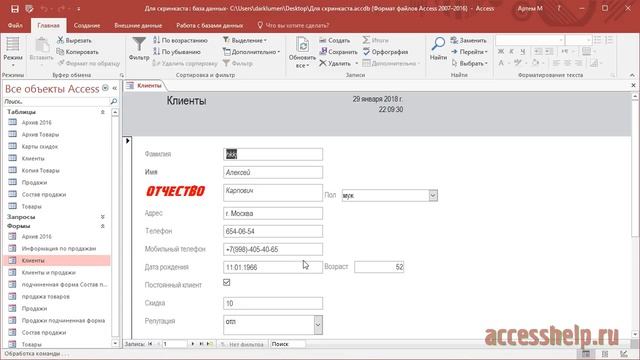Click the record Поиск box at bottom
The image size is (640, 360).
287,344
